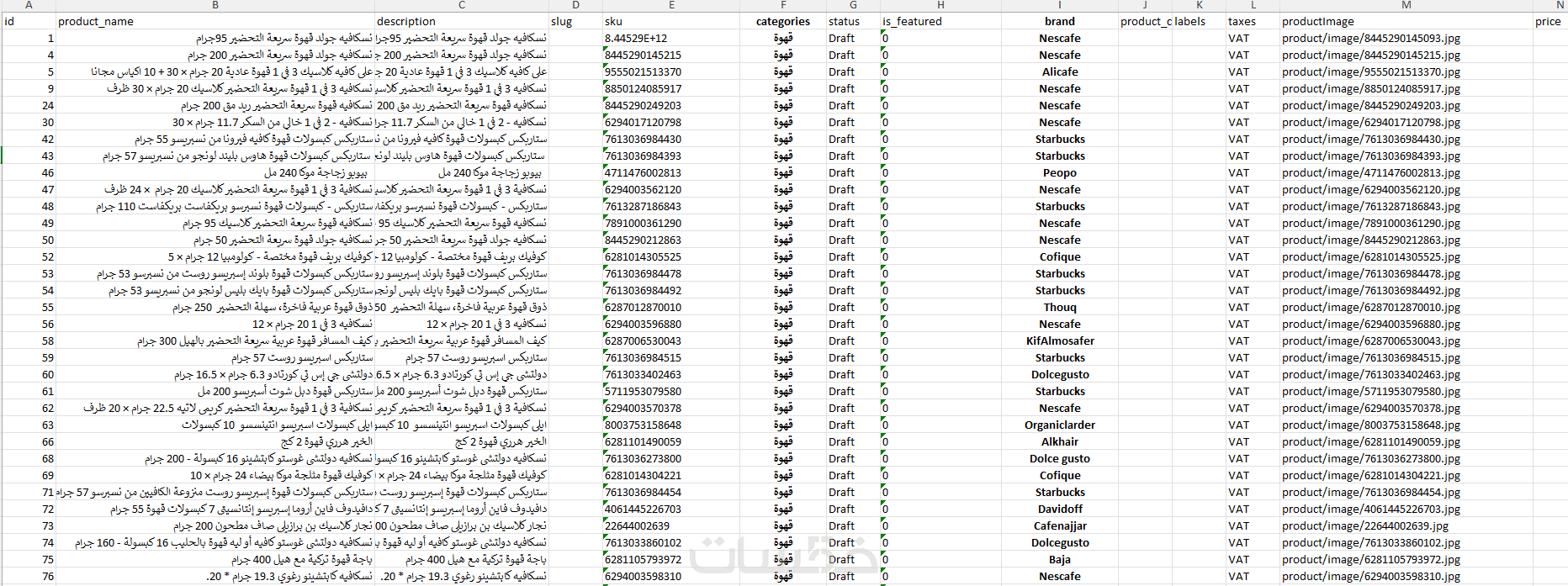Select the 'Thouq' brand cell
This screenshot has height=586, width=1568.
click(1059, 307)
